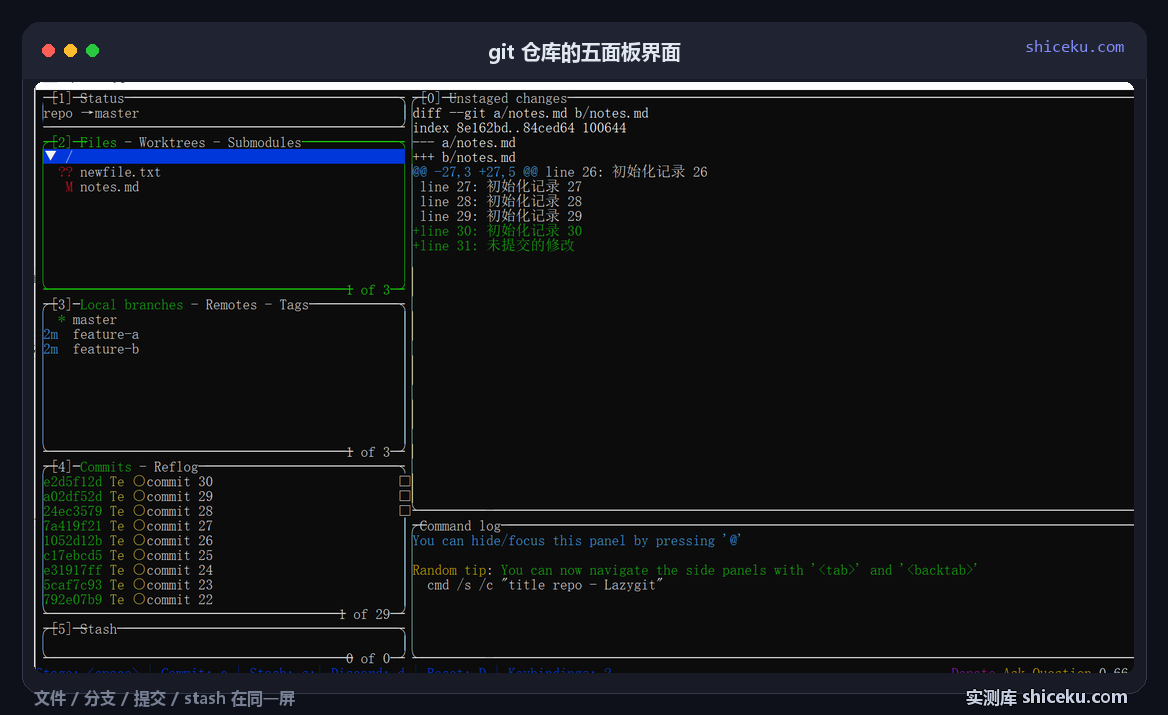Click the graph node circle of commit 29
The image size is (1168, 715).
coord(139,496)
